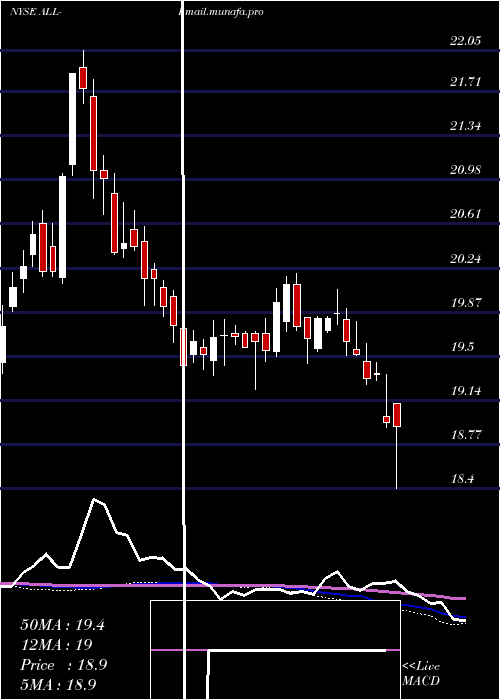Click the 50MA : 19.4 readout
This screenshot has height=700, width=500.
pyautogui.click(x=62, y=625)
